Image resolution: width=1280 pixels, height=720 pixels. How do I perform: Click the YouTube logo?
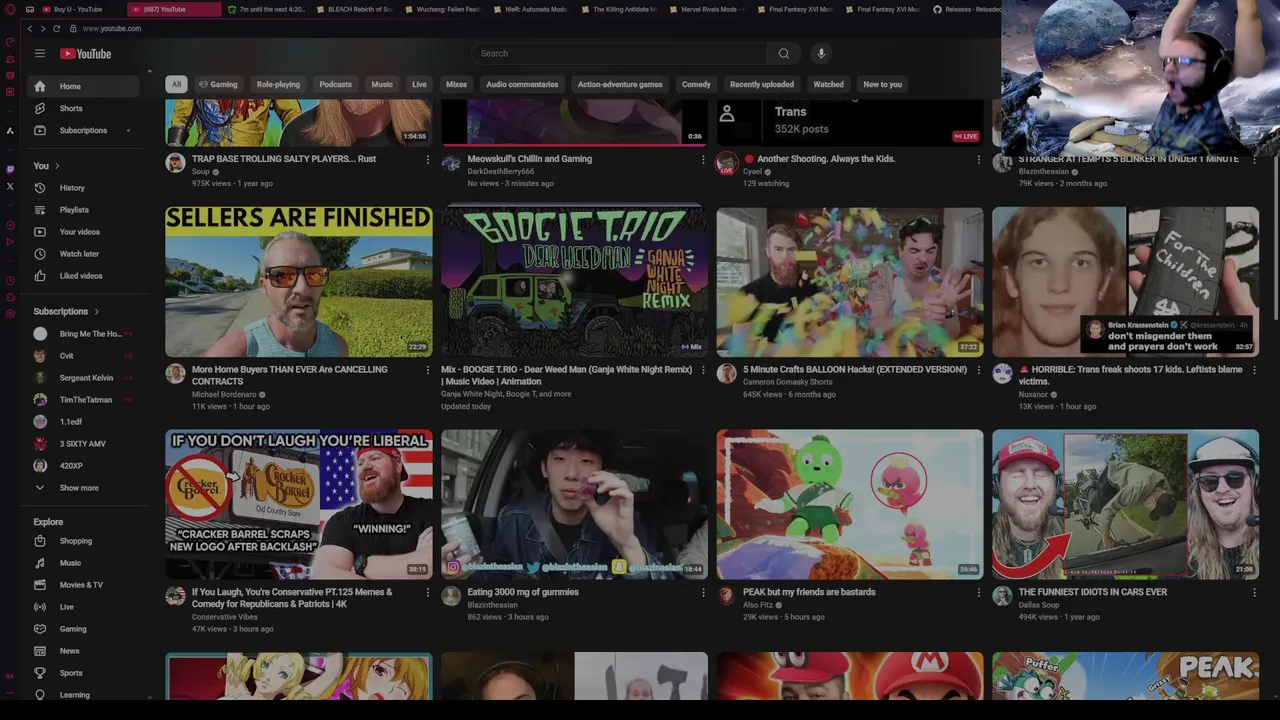point(86,54)
